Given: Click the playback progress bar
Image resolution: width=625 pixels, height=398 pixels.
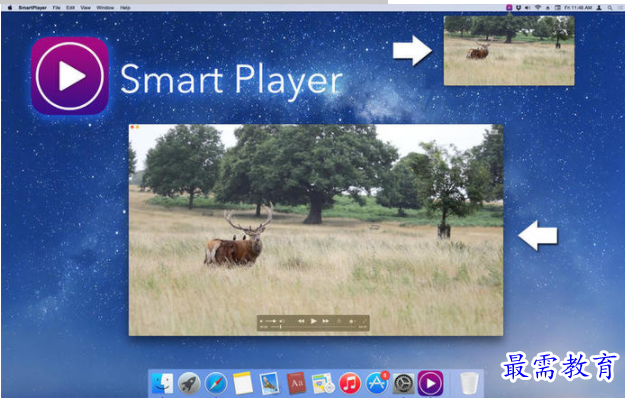Looking at the screenshot, I should pos(312,327).
